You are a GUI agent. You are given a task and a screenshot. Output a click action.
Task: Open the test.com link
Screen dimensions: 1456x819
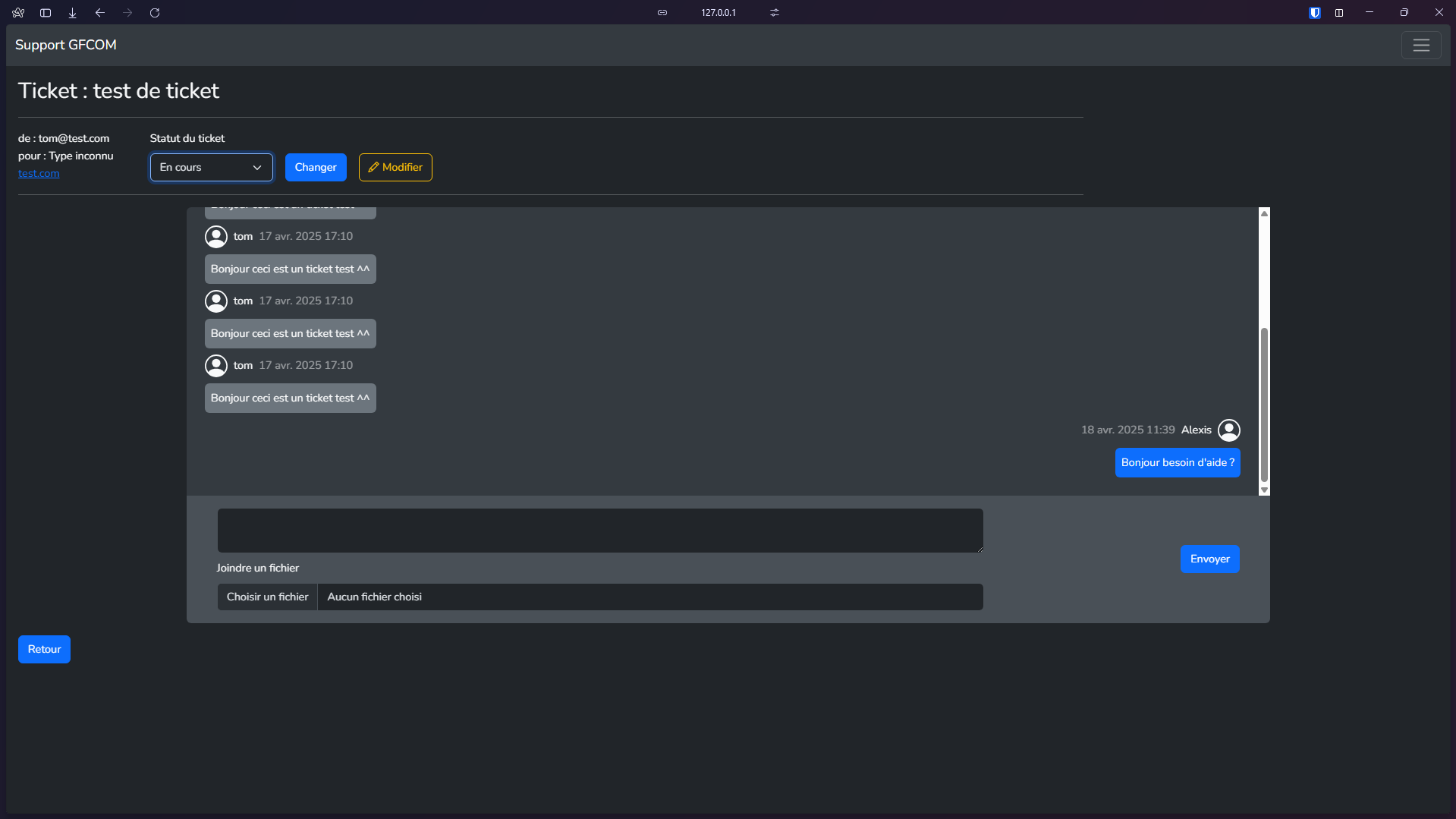39,174
